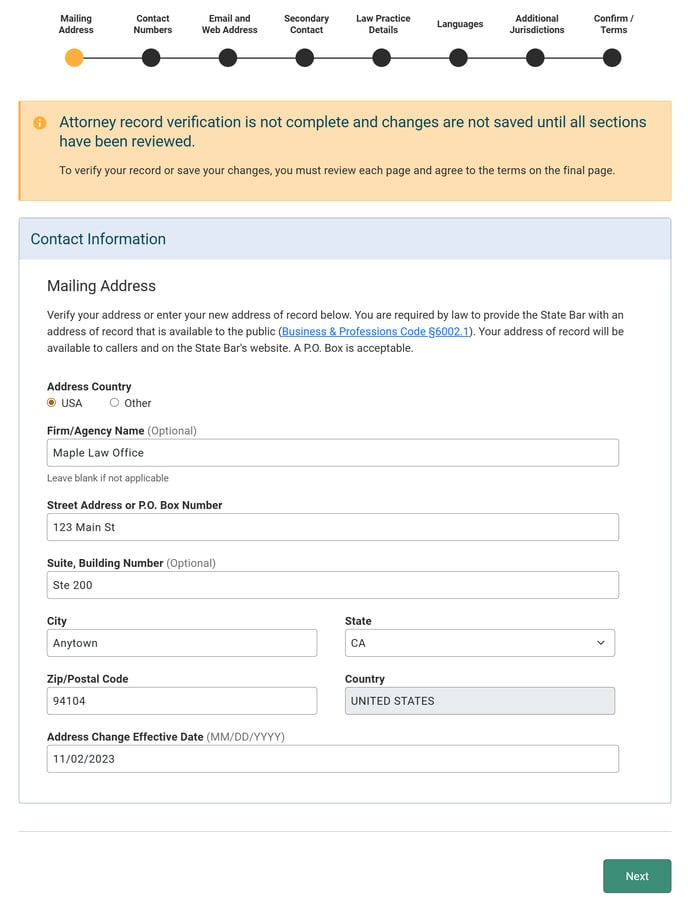Open Law Practice Details step dot
This screenshot has height=899, width=688.
pos(382,58)
